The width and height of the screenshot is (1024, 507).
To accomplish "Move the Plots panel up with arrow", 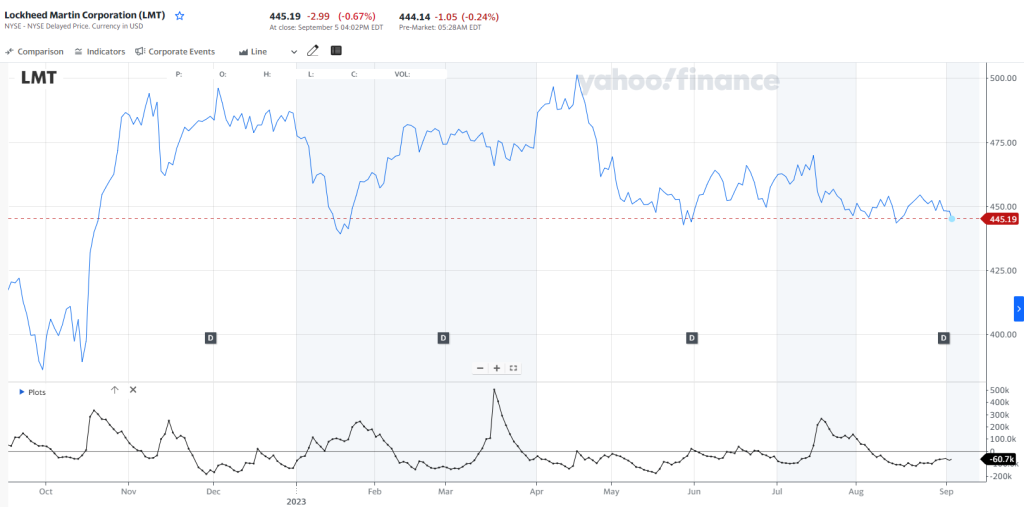I will [x=114, y=390].
